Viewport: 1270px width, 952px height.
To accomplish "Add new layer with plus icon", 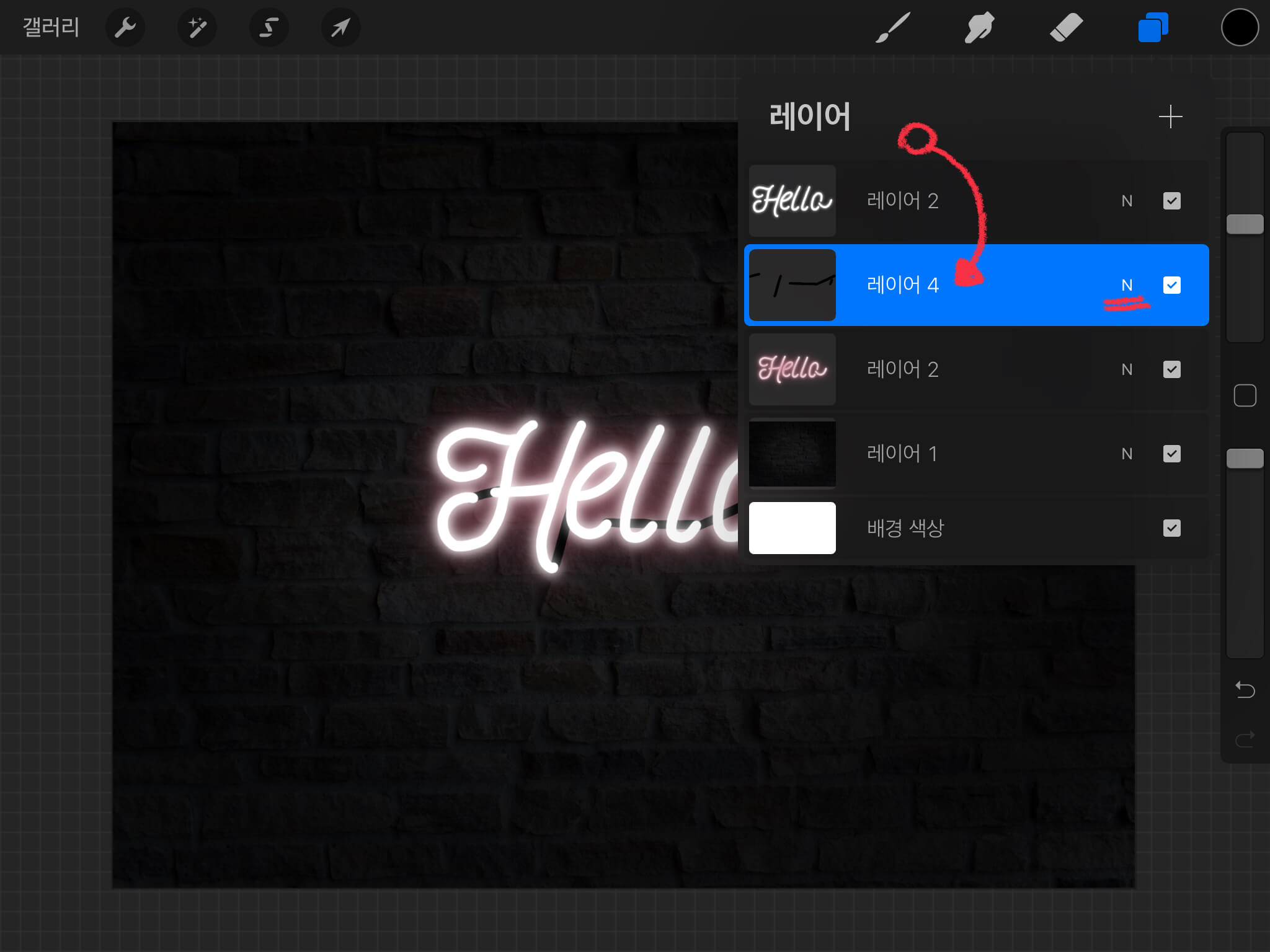I will [x=1170, y=117].
